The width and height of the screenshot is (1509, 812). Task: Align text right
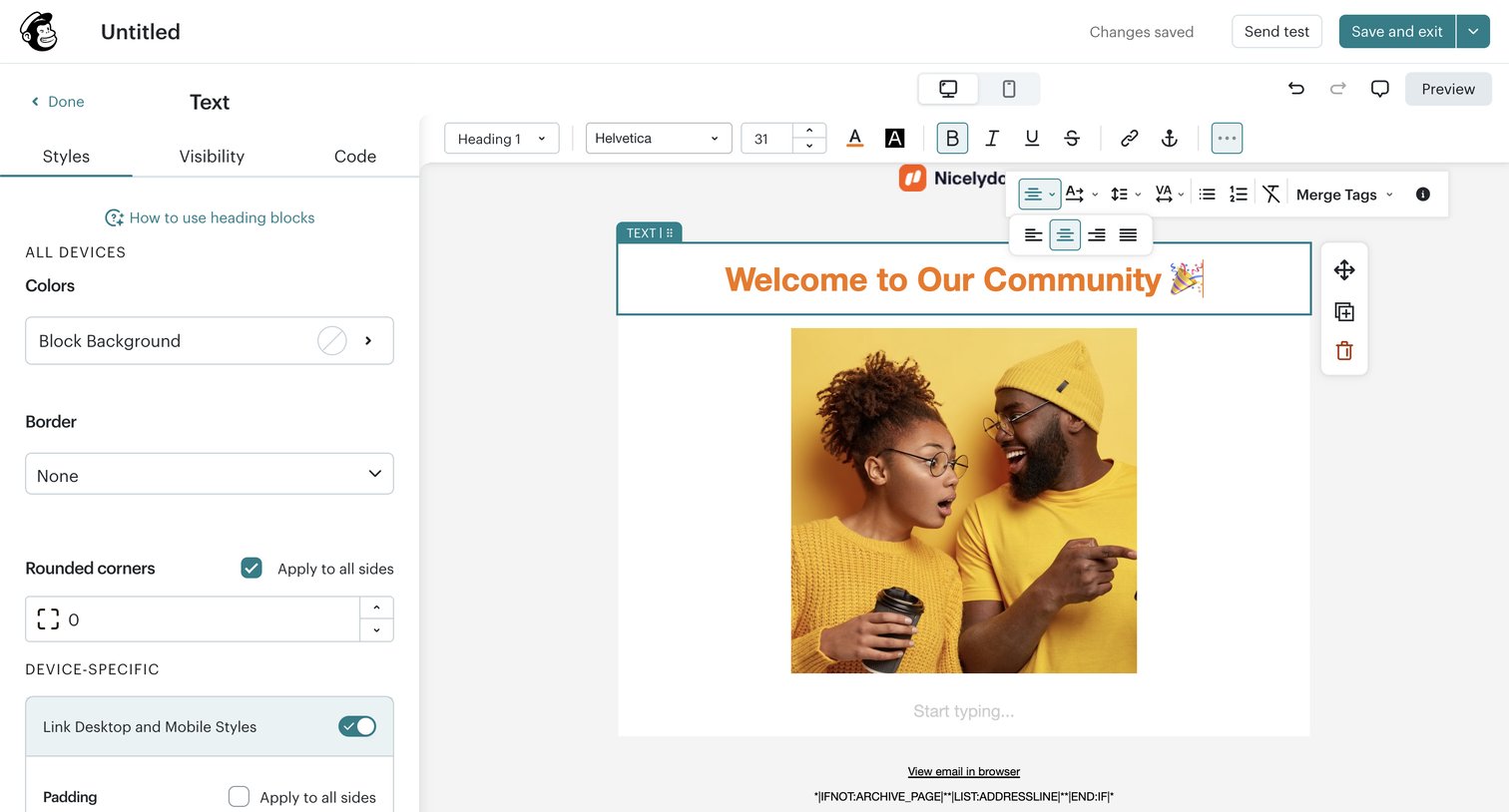(1097, 235)
